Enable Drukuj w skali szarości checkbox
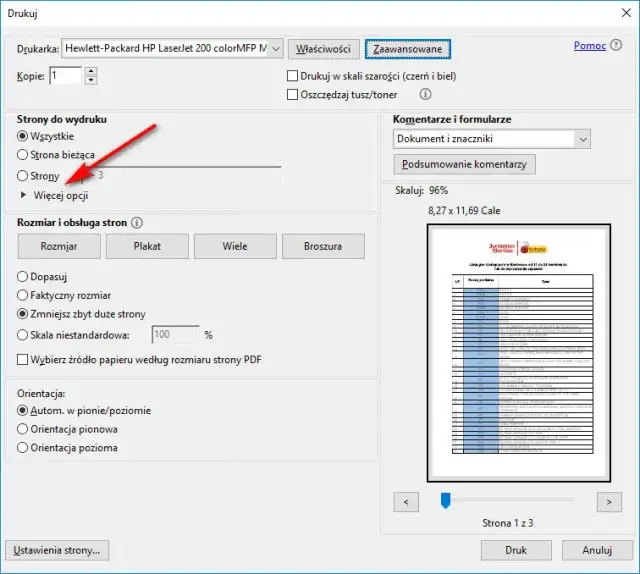Image resolution: width=640 pixels, height=574 pixels. [293, 76]
